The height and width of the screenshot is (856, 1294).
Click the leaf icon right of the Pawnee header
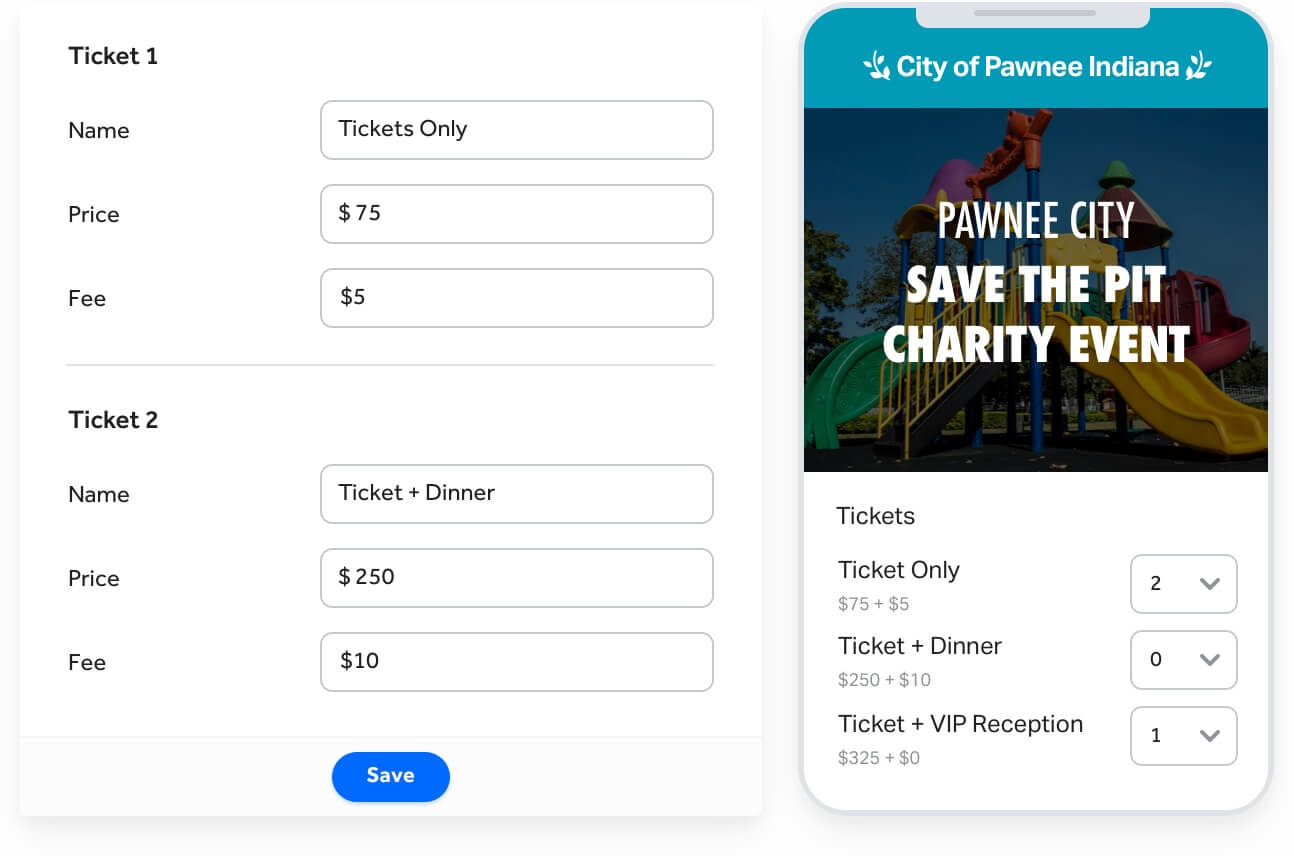click(1198, 66)
